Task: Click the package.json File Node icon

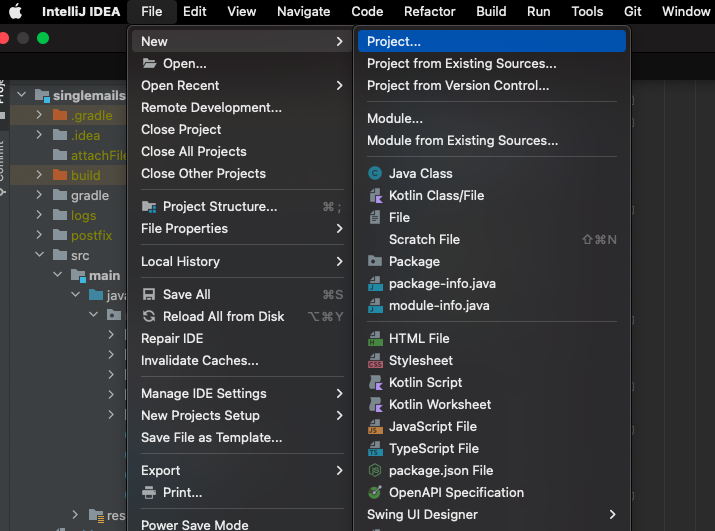Action: pyautogui.click(x=375, y=470)
